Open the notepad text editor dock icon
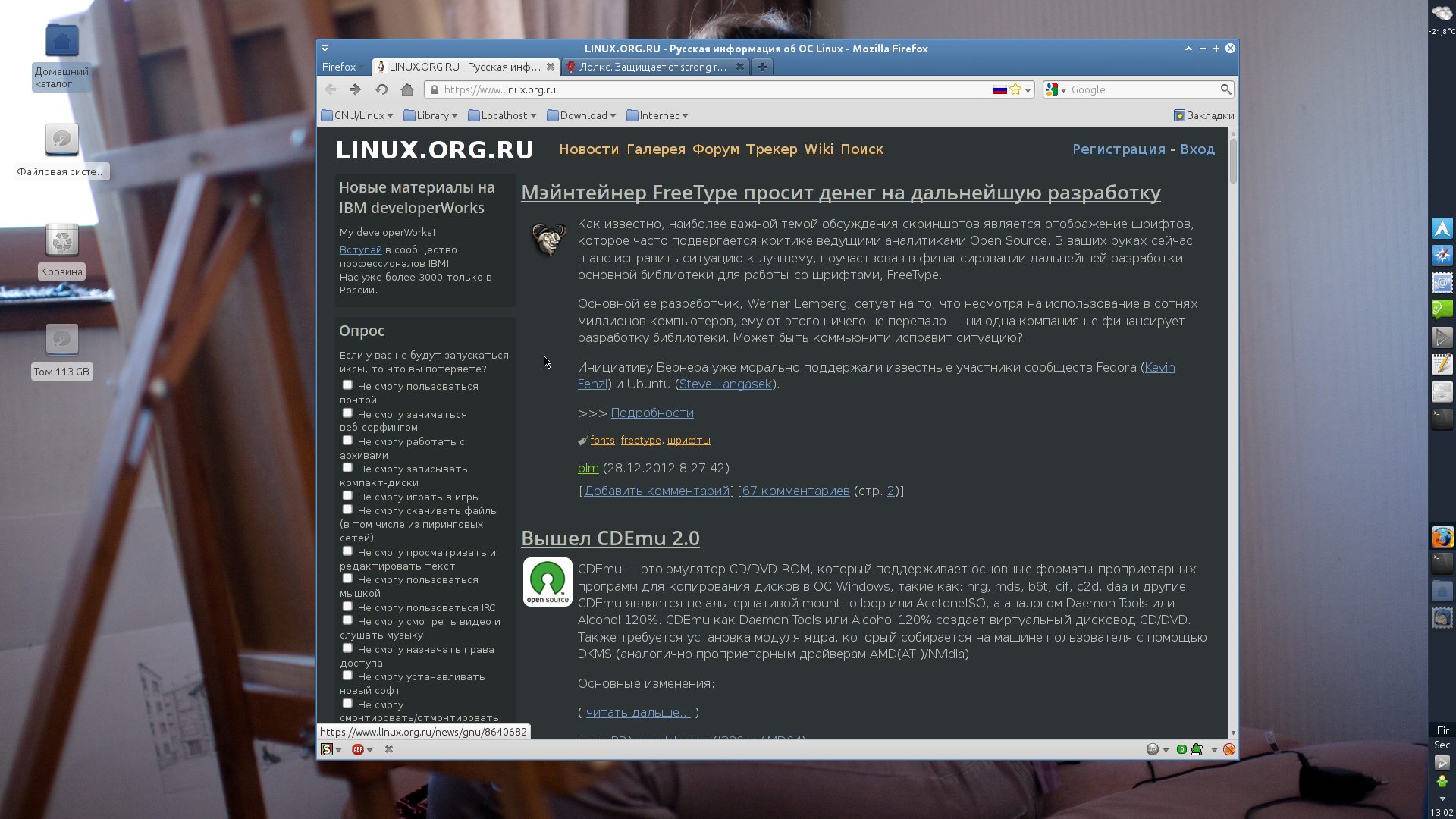The width and height of the screenshot is (1456, 819). (1442, 364)
